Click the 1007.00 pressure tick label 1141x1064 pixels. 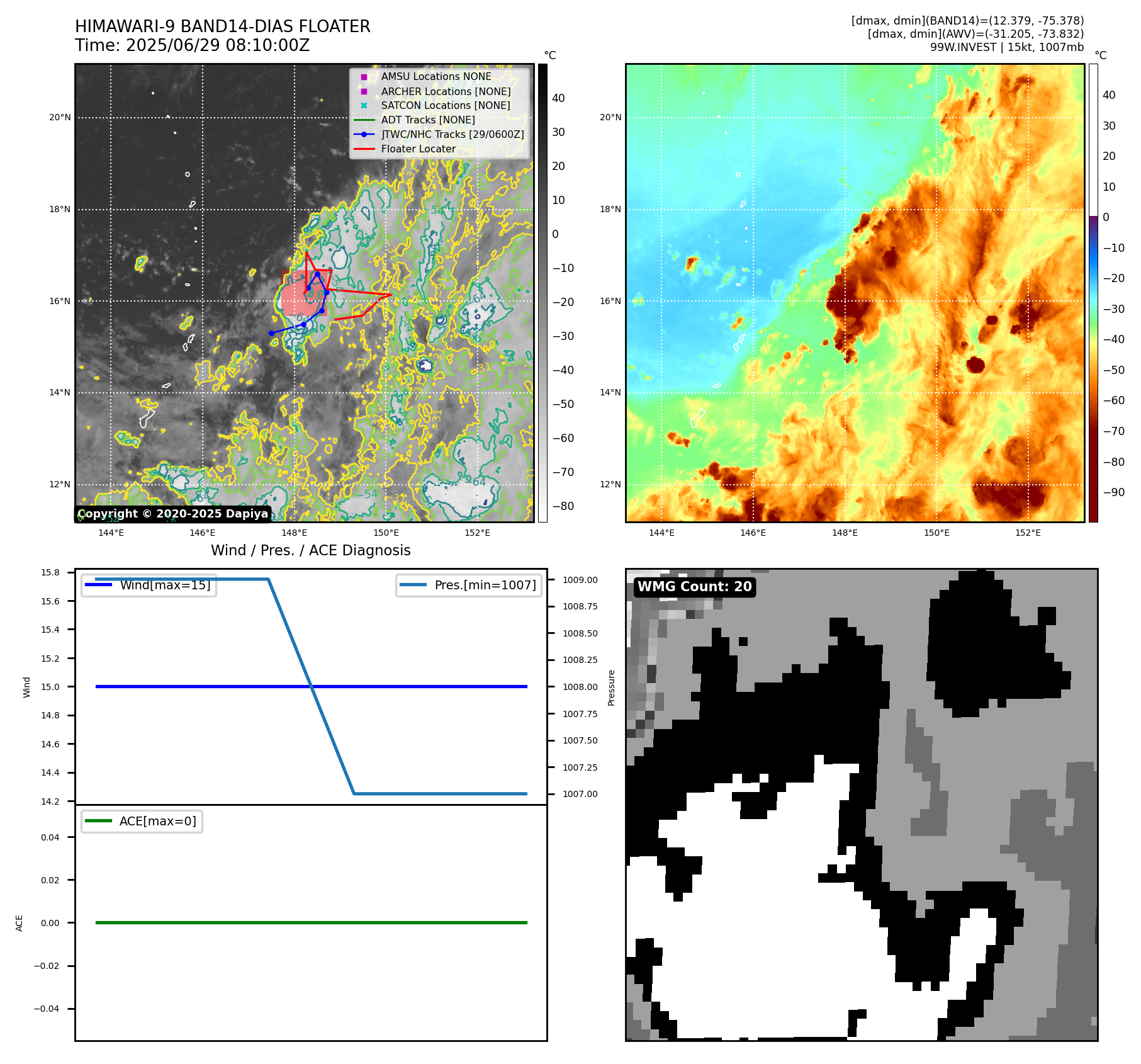(x=580, y=794)
